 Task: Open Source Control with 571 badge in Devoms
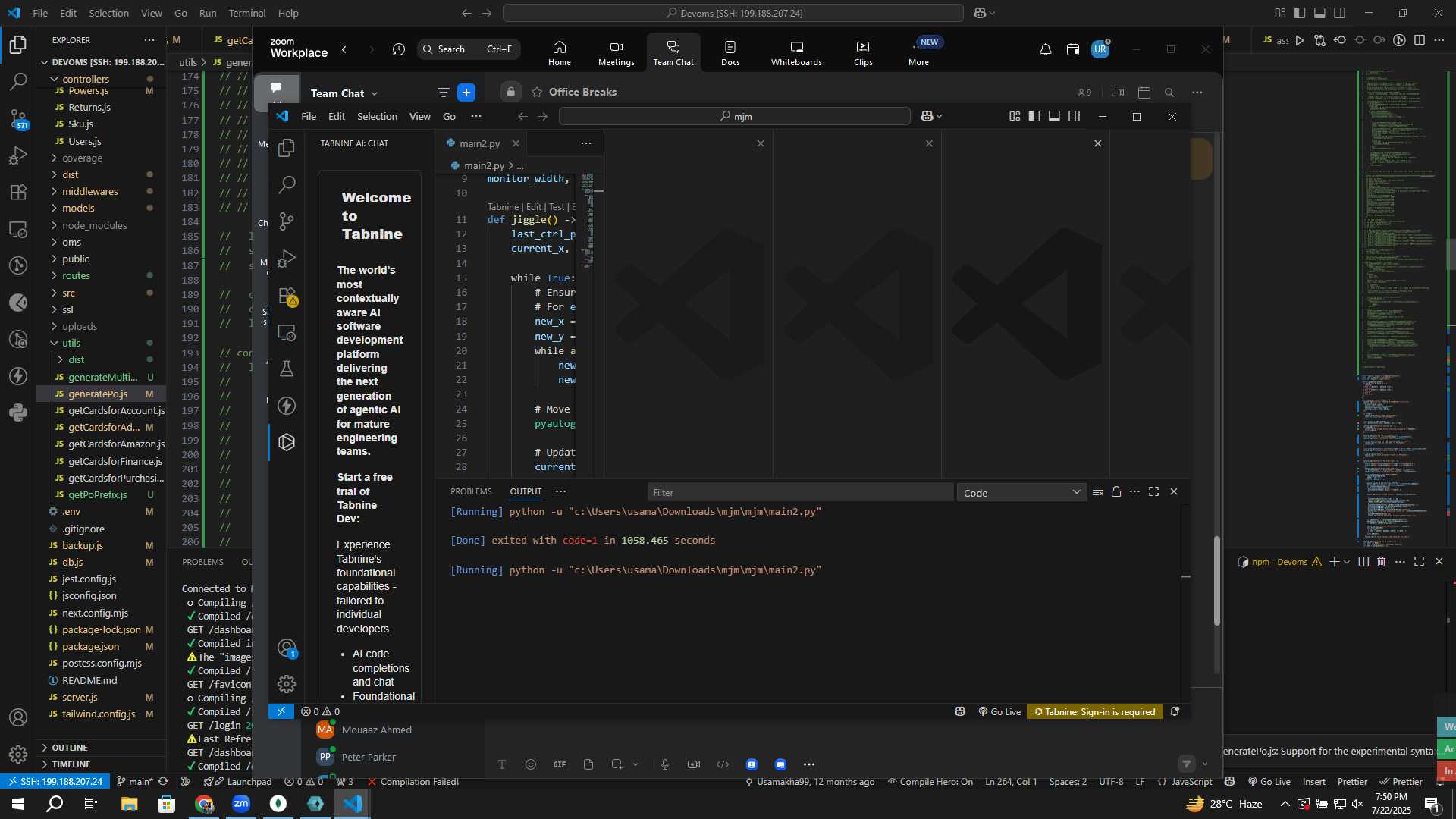(18, 118)
